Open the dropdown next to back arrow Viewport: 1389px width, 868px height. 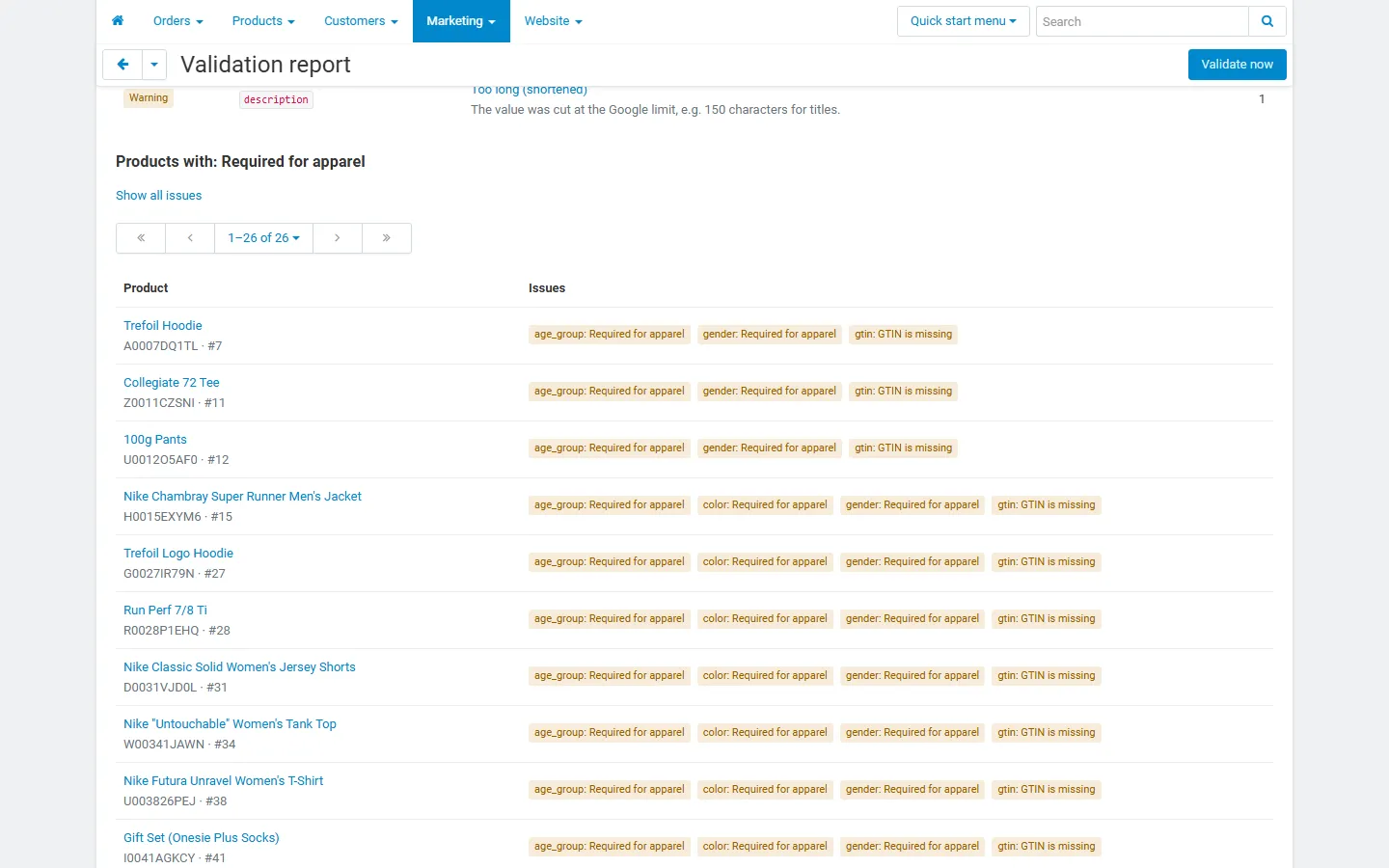[x=154, y=65]
